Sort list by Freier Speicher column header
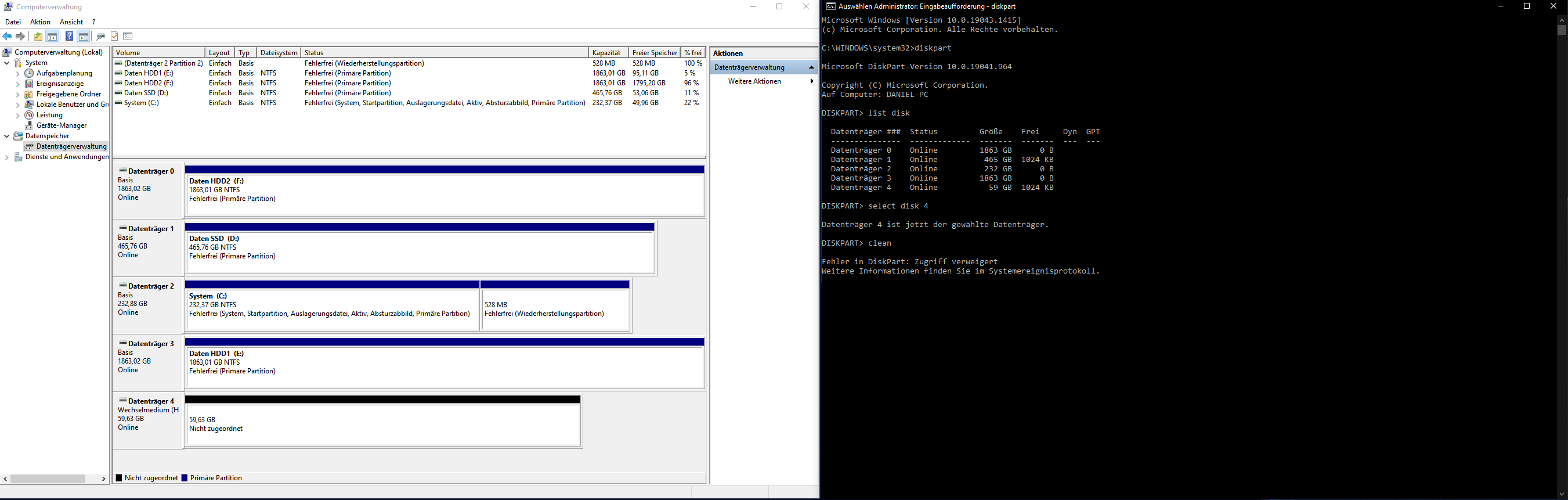 pyautogui.click(x=655, y=53)
